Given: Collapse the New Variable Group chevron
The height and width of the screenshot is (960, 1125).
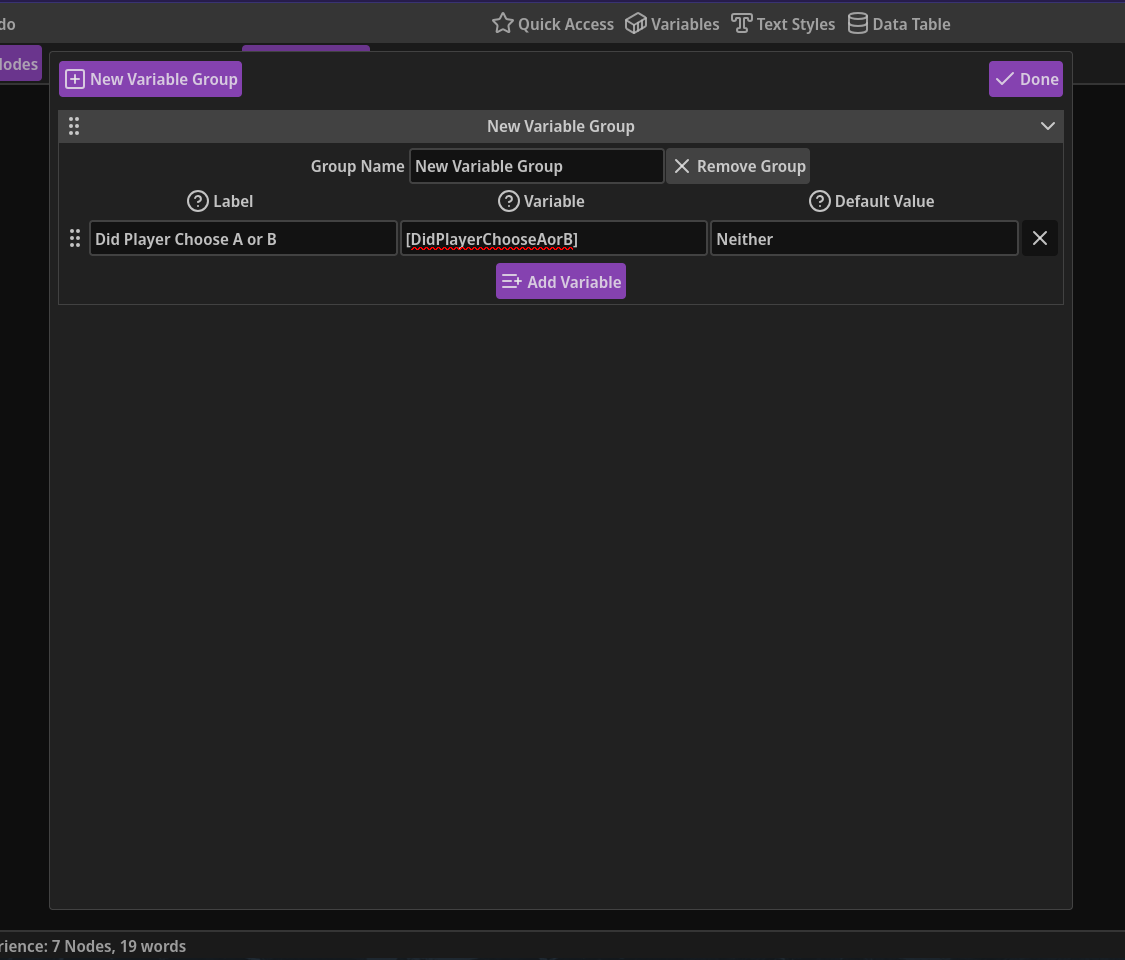Looking at the screenshot, I should [x=1047, y=126].
